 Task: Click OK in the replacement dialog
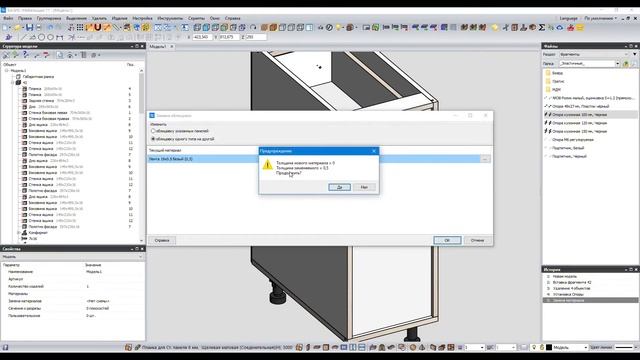447,240
